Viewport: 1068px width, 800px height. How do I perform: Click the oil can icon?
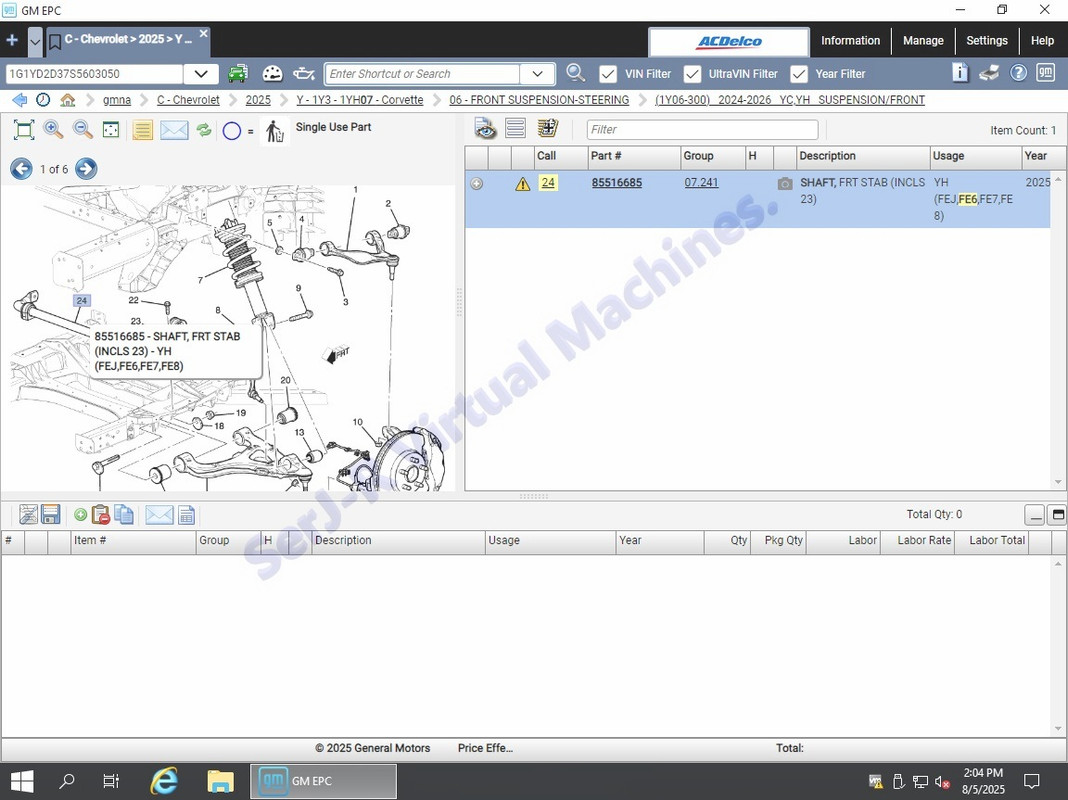pyautogui.click(x=304, y=74)
